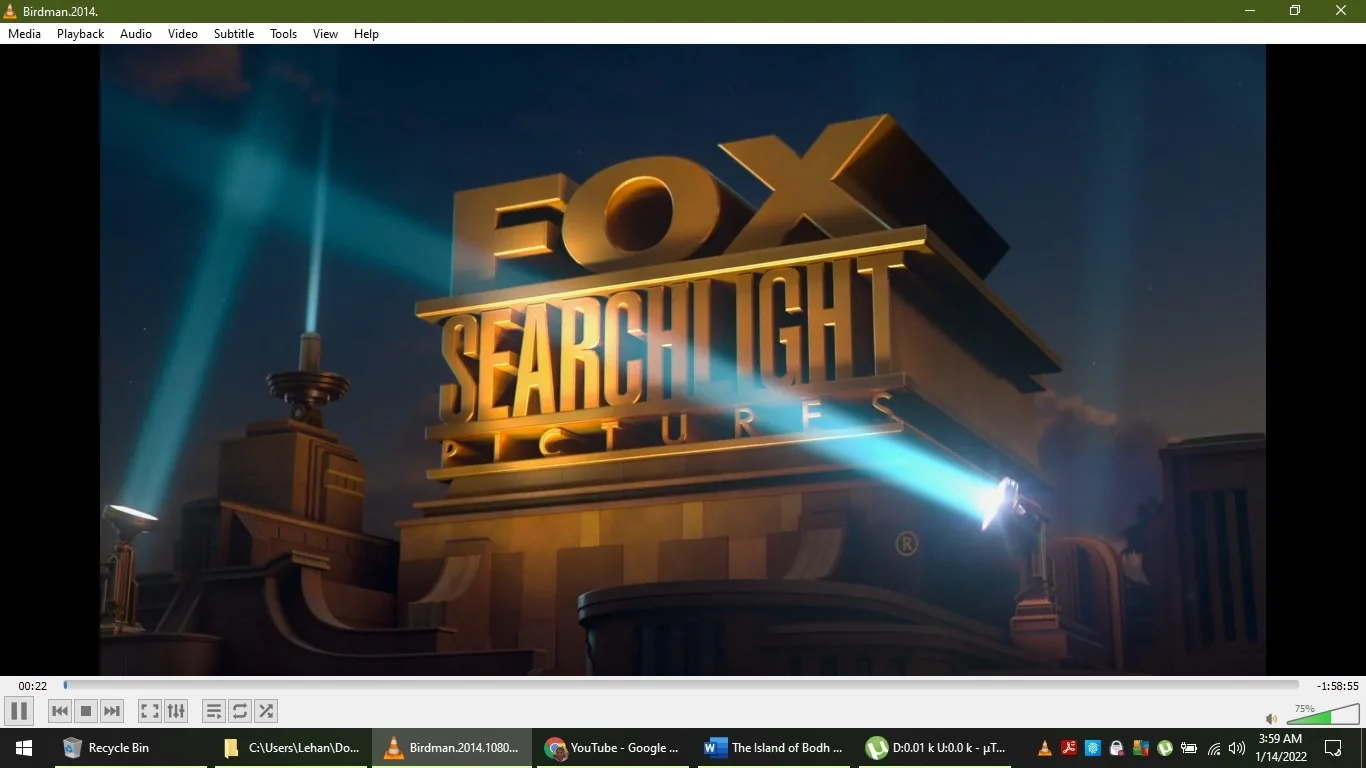Set the VLC volume slider level
Viewport: 1366px width, 768px height.
pyautogui.click(x=1323, y=714)
